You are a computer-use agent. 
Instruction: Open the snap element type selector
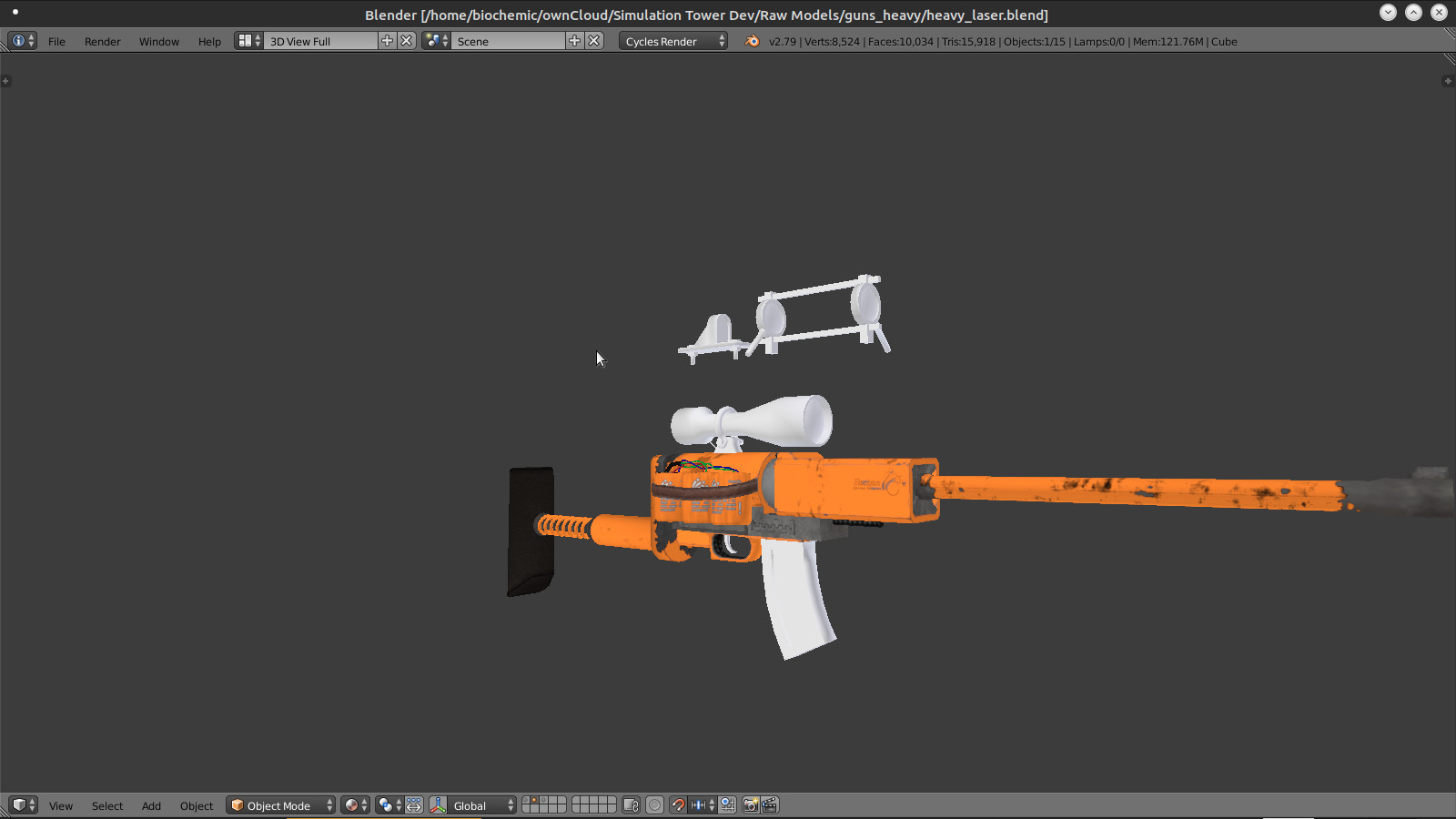(x=703, y=805)
